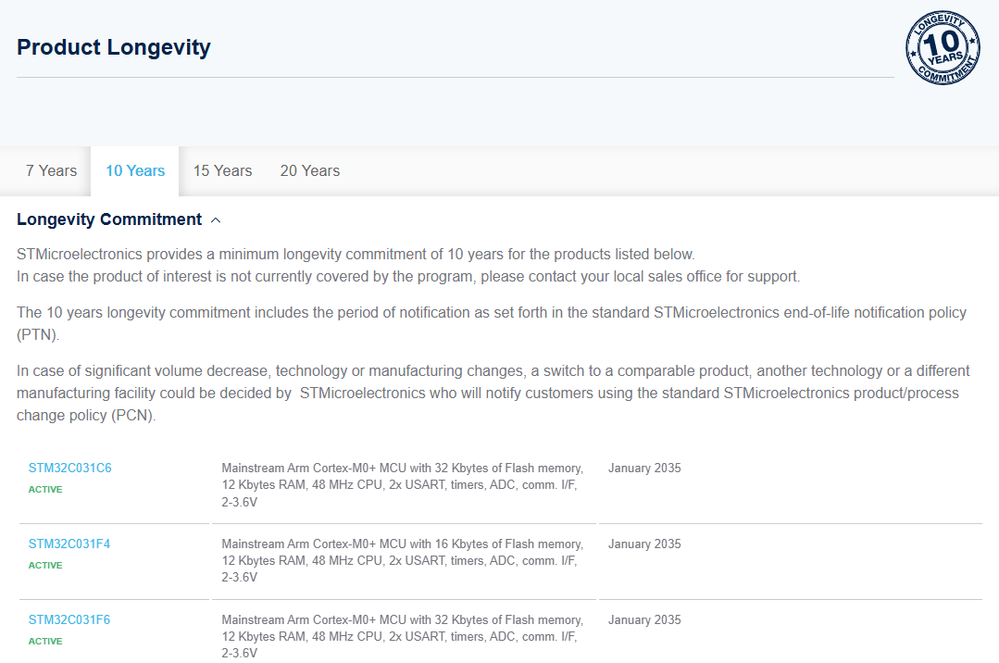Click the 16 Kbytes Flash MCU description
Image resolution: width=999 pixels, height=663 pixels.
401,561
